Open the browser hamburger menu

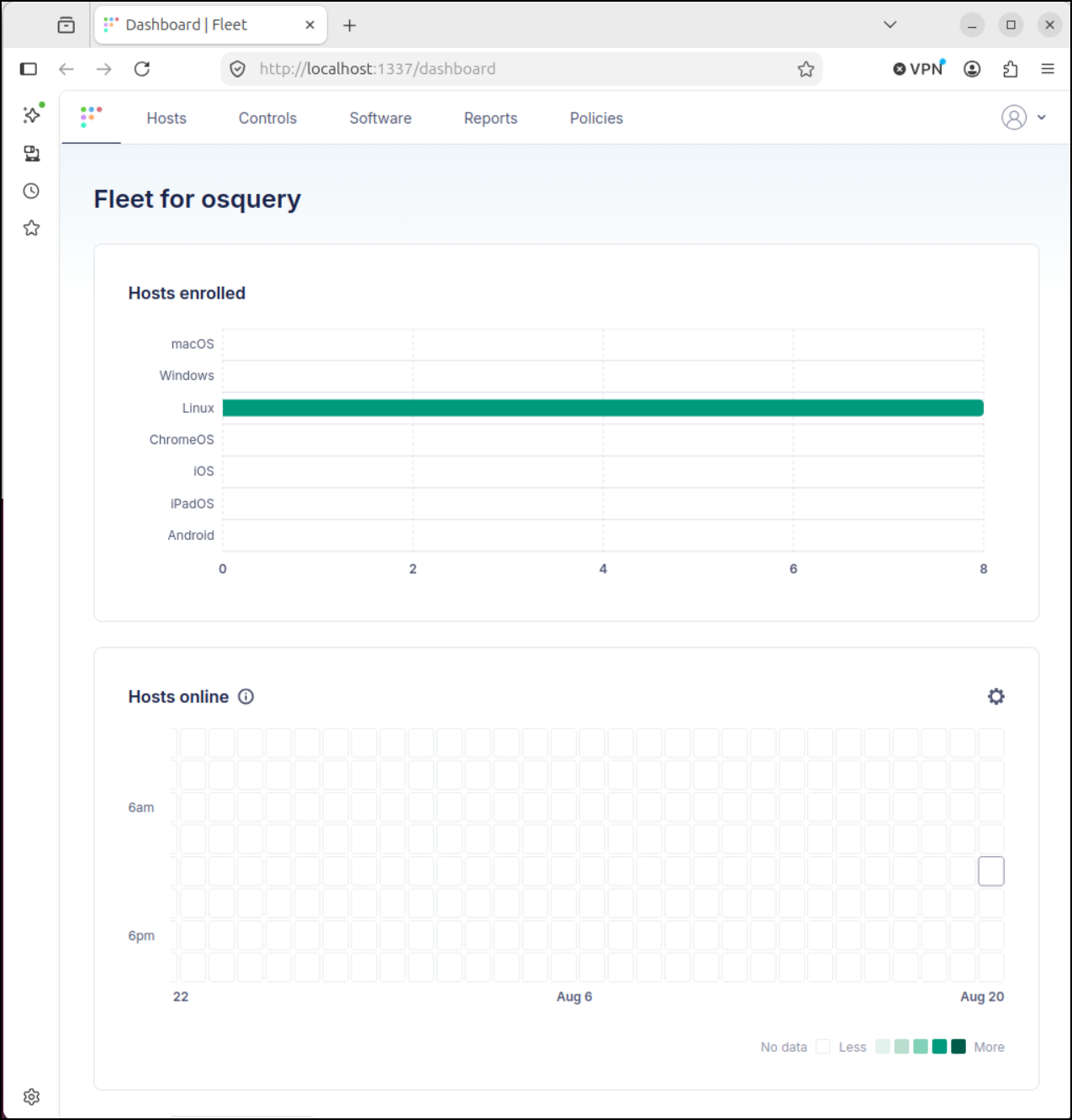coord(1048,69)
